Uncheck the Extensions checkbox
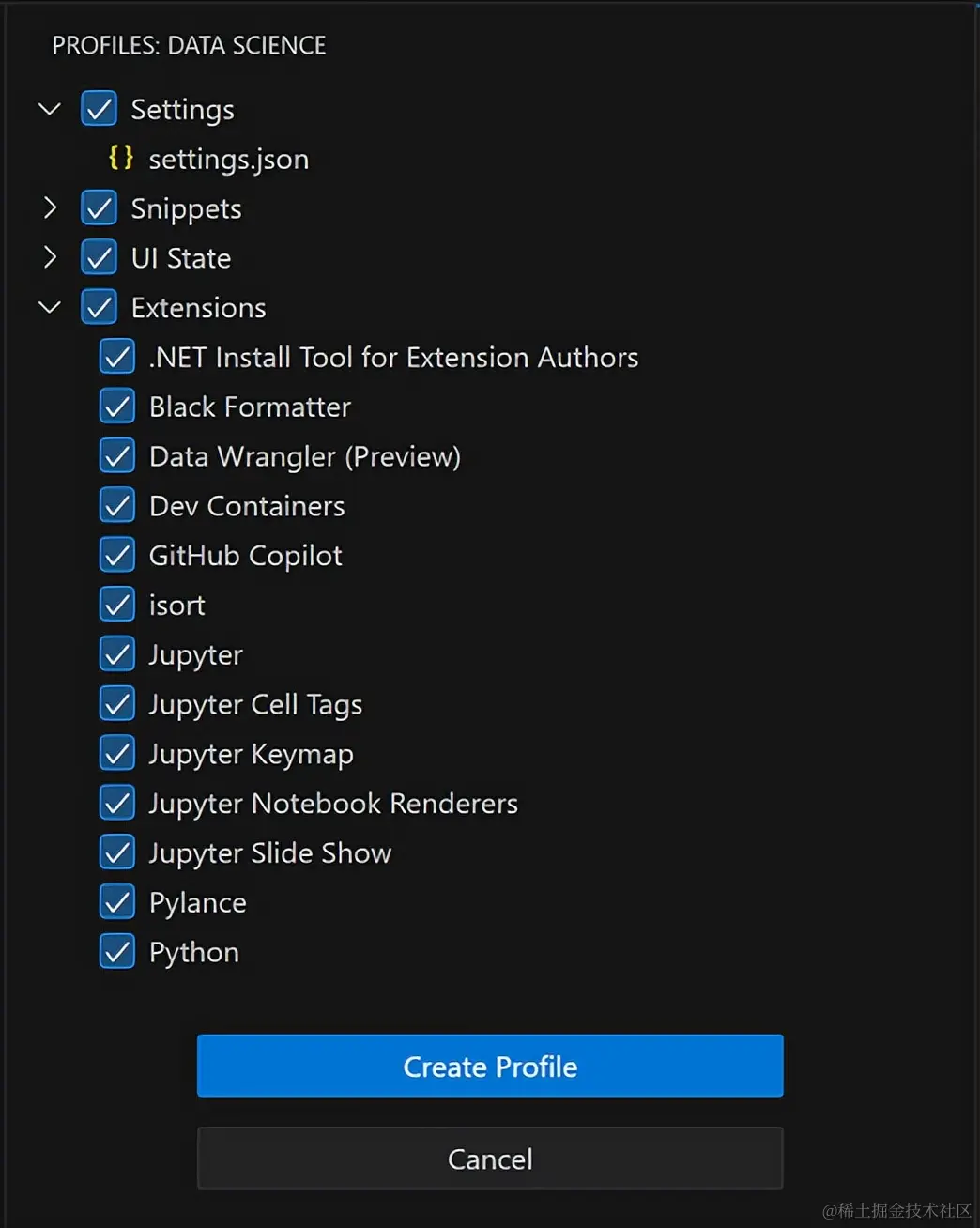The height and width of the screenshot is (1228, 980). click(x=99, y=307)
